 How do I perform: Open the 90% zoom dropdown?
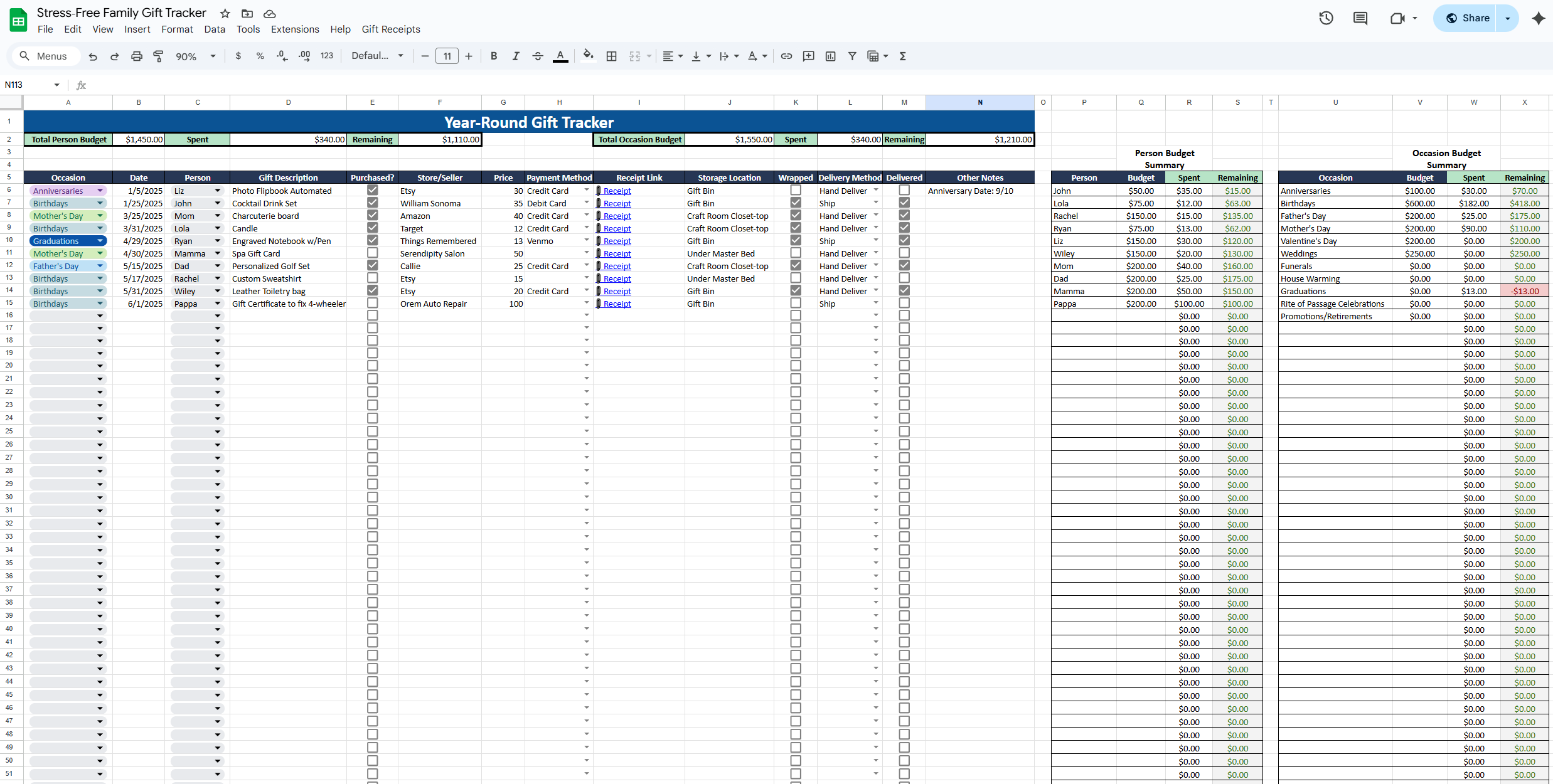pos(195,56)
